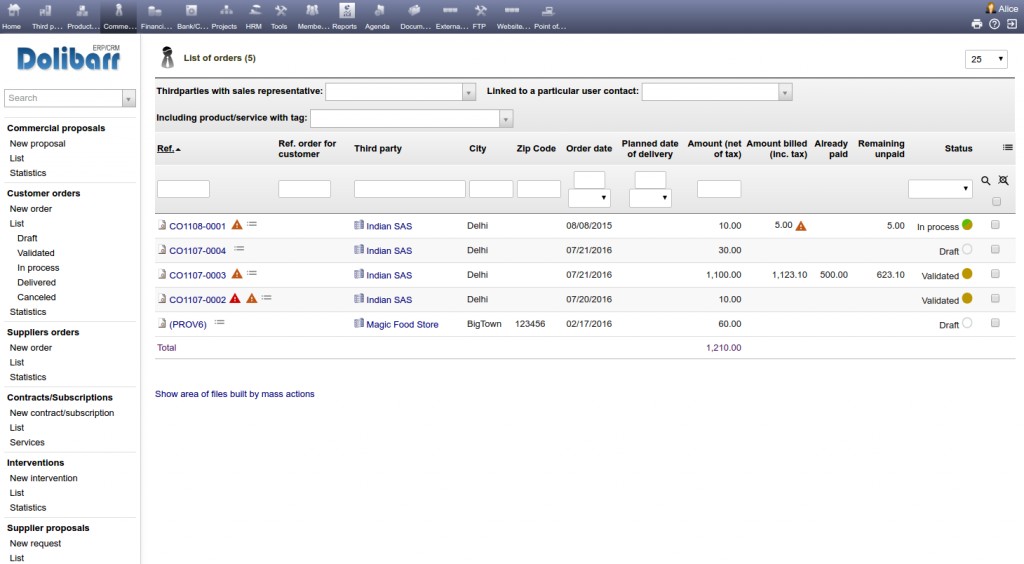Open online help via question mark icon
This screenshot has width=1024, height=564.
click(x=994, y=24)
